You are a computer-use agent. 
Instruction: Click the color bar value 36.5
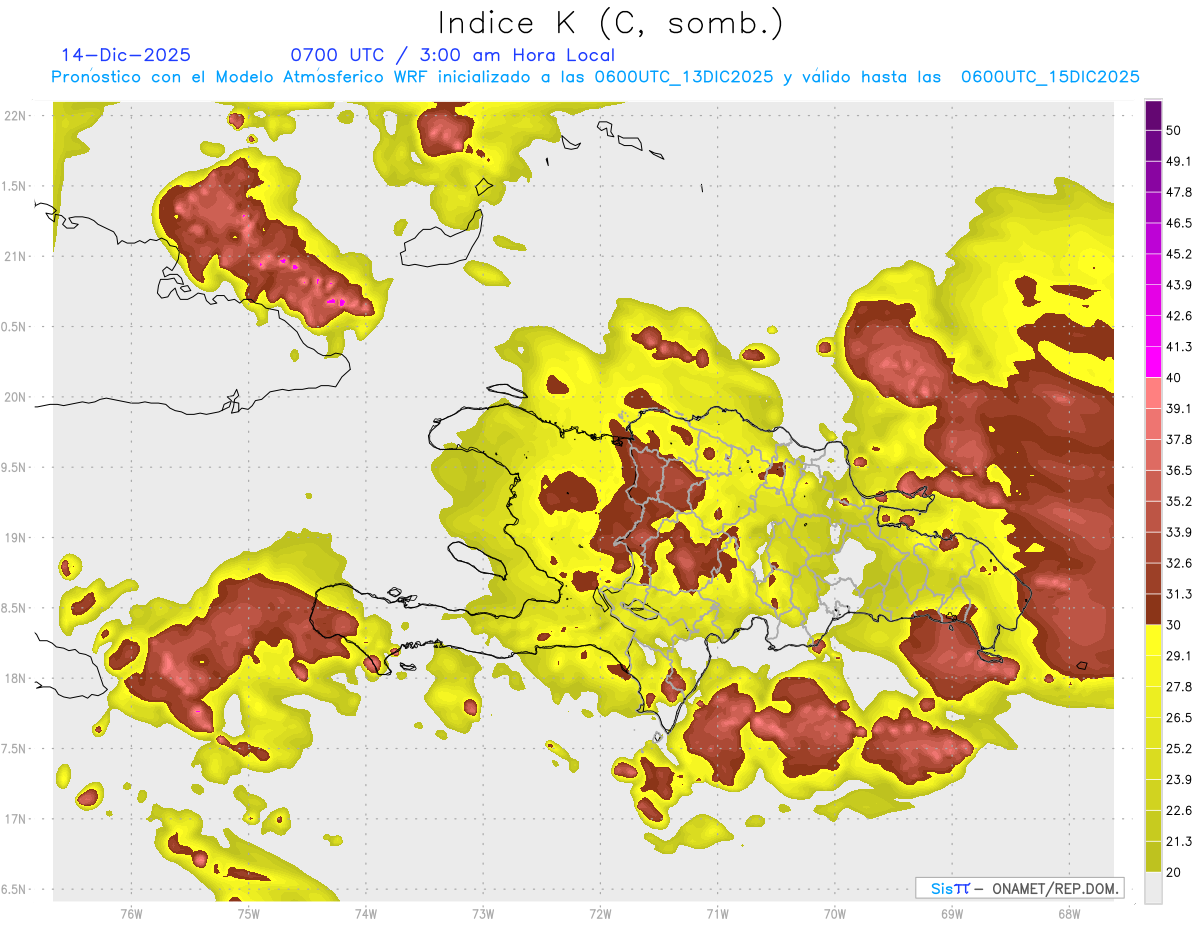pos(1179,470)
